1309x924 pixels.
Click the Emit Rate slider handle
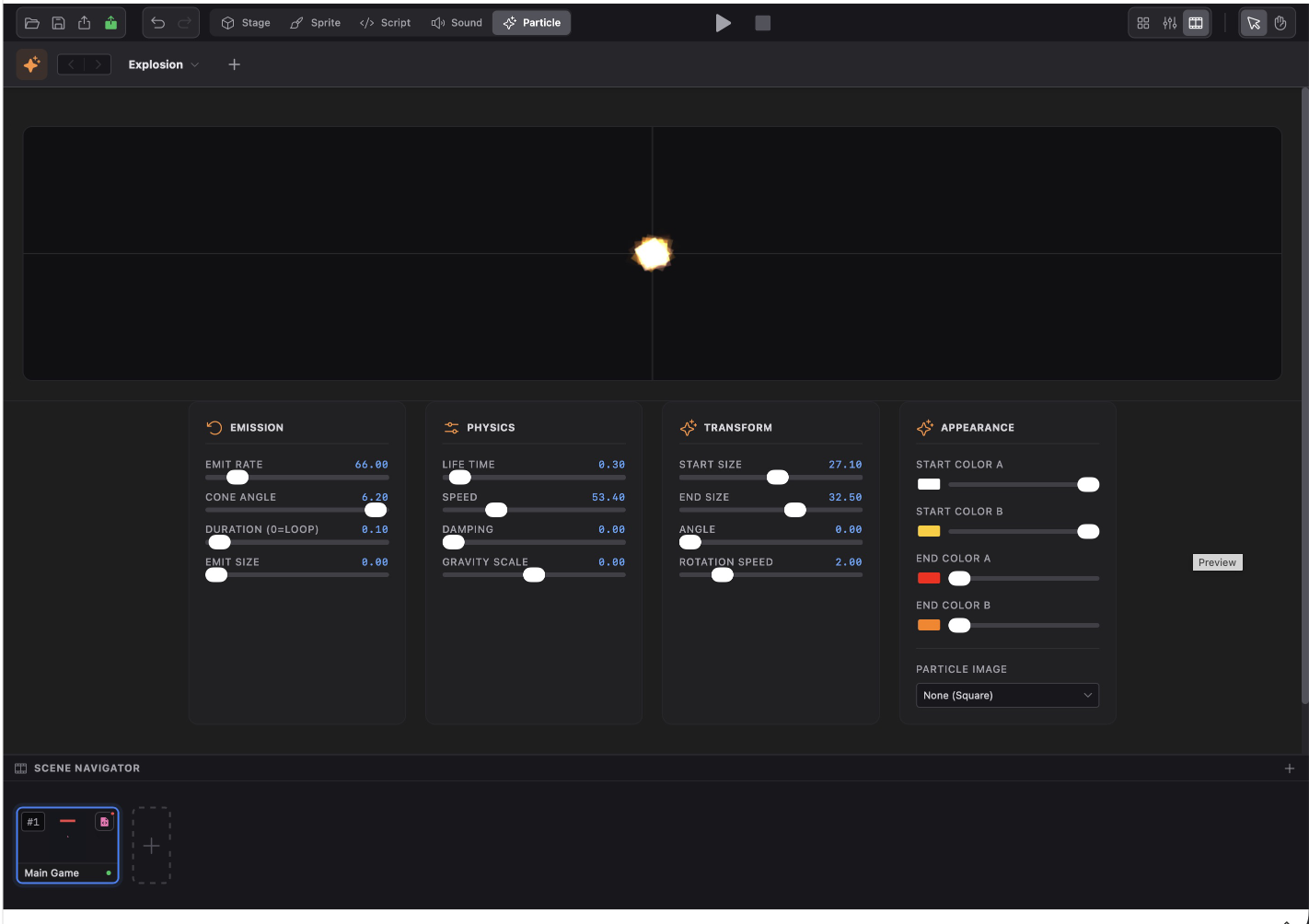(x=237, y=477)
